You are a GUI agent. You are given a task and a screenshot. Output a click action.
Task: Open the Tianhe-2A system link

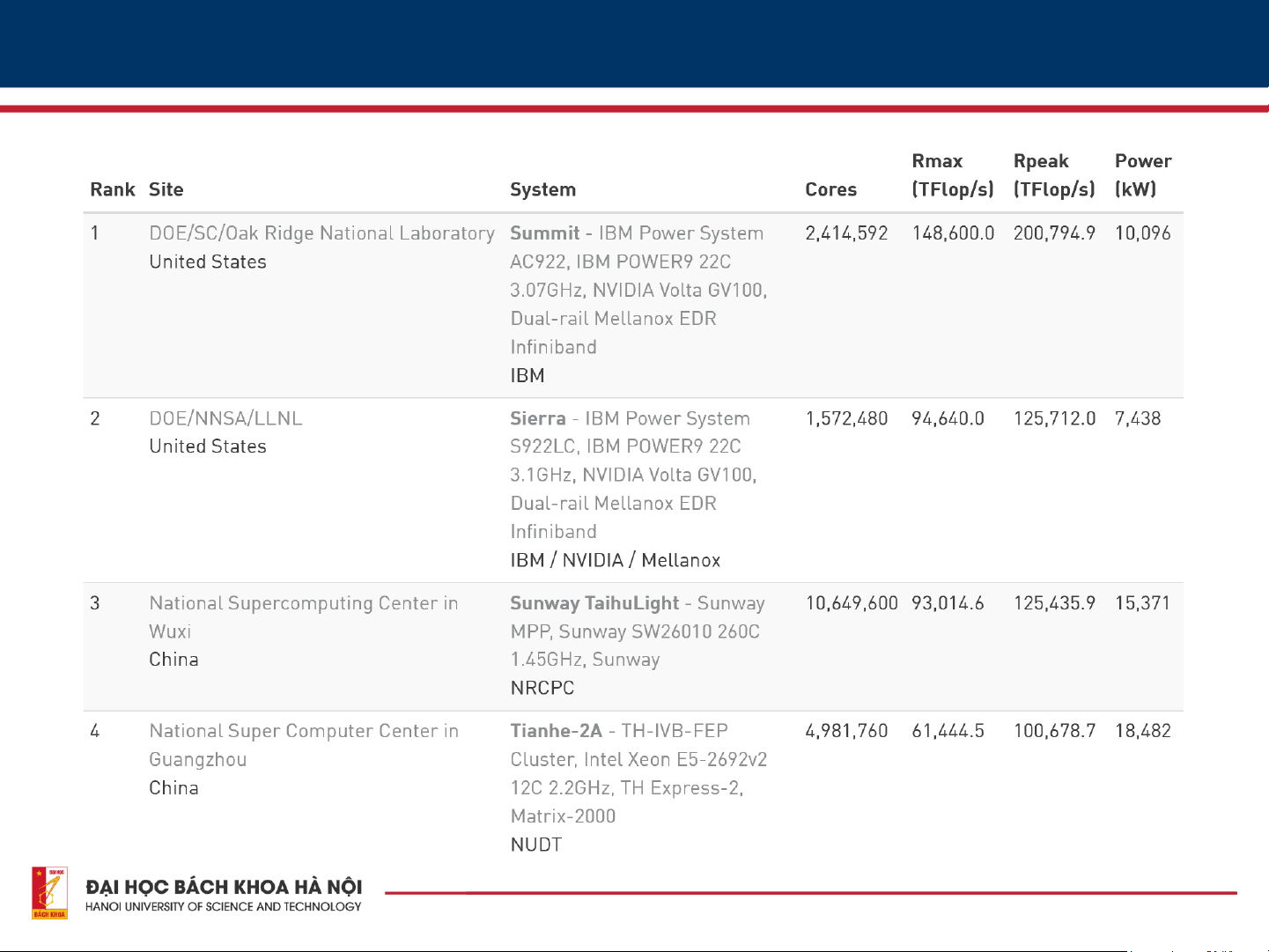coord(556,731)
